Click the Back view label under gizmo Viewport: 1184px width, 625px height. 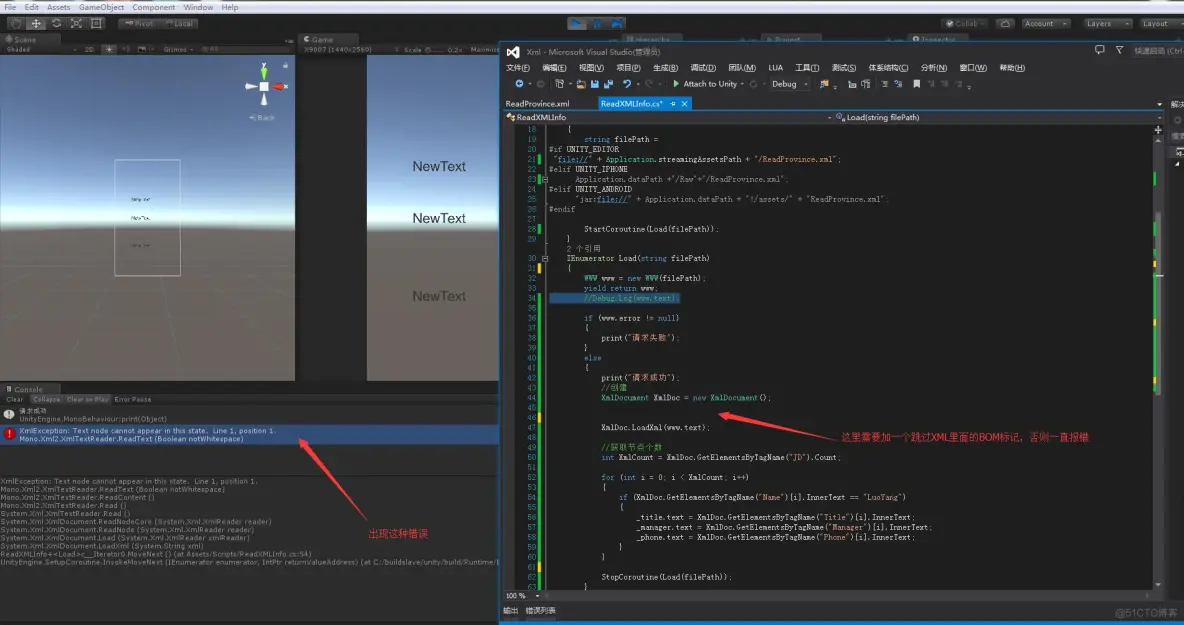[x=262, y=118]
